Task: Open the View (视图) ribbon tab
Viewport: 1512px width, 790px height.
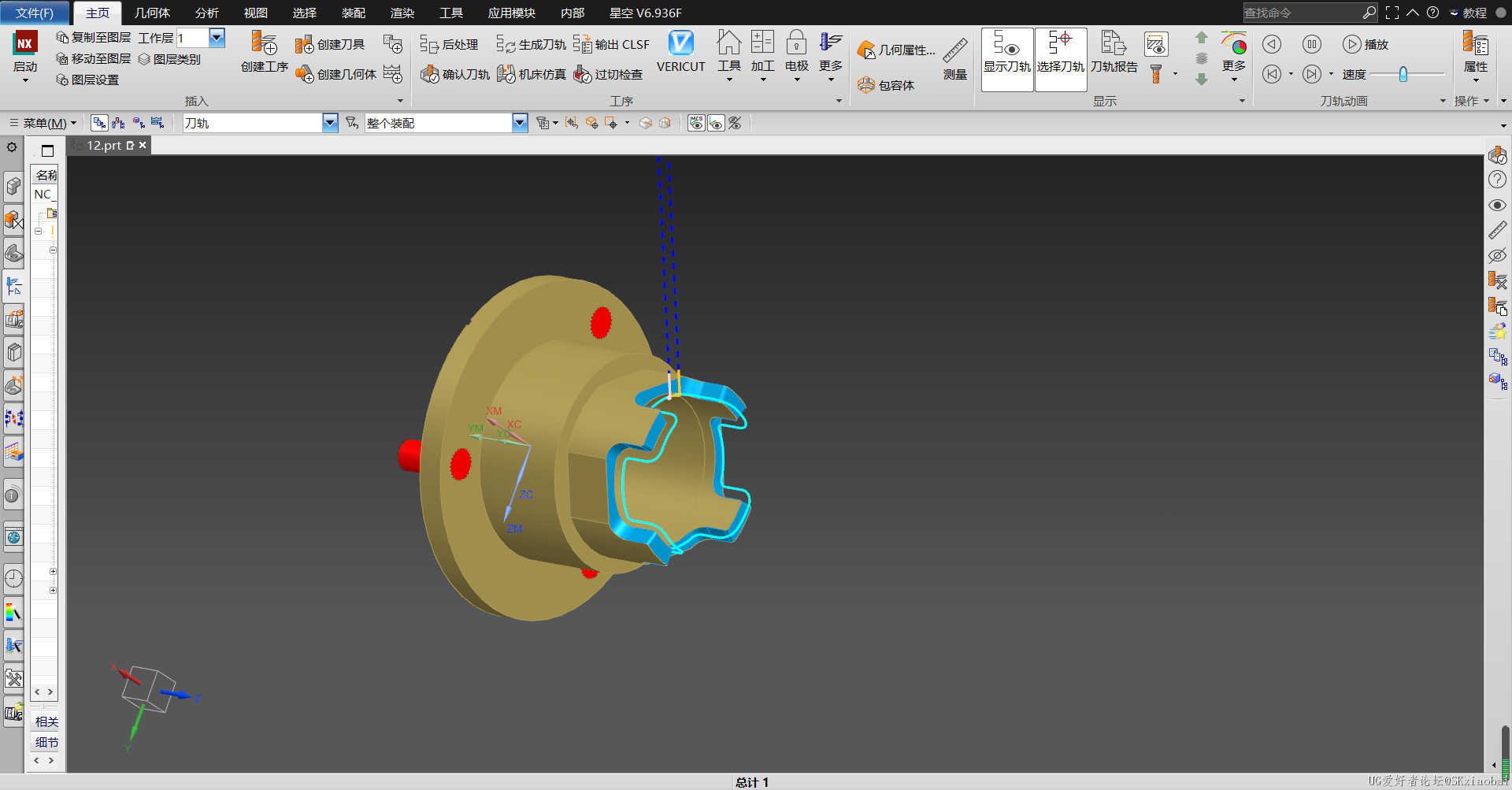Action: pyautogui.click(x=256, y=13)
